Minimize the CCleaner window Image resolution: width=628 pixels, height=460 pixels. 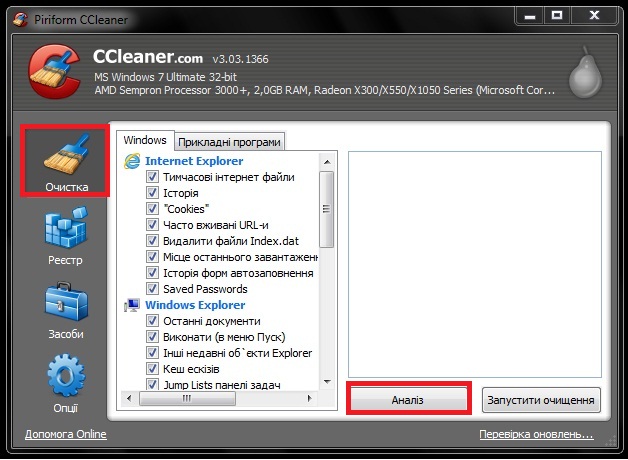pyautogui.click(x=530, y=16)
